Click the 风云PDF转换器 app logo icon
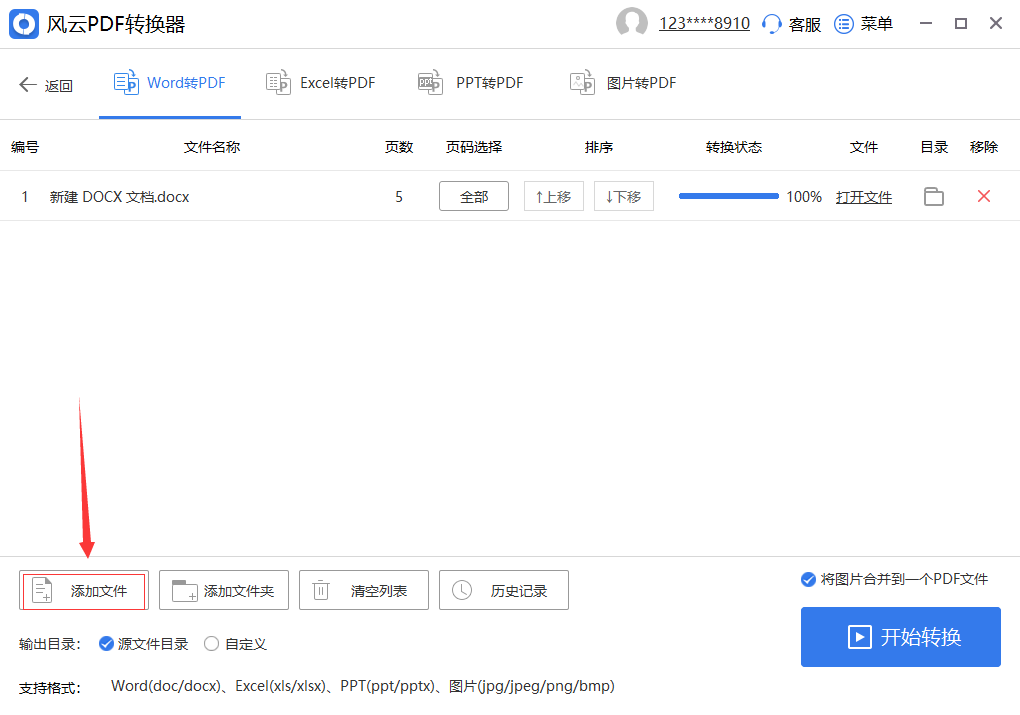1020x715 pixels. click(24, 24)
